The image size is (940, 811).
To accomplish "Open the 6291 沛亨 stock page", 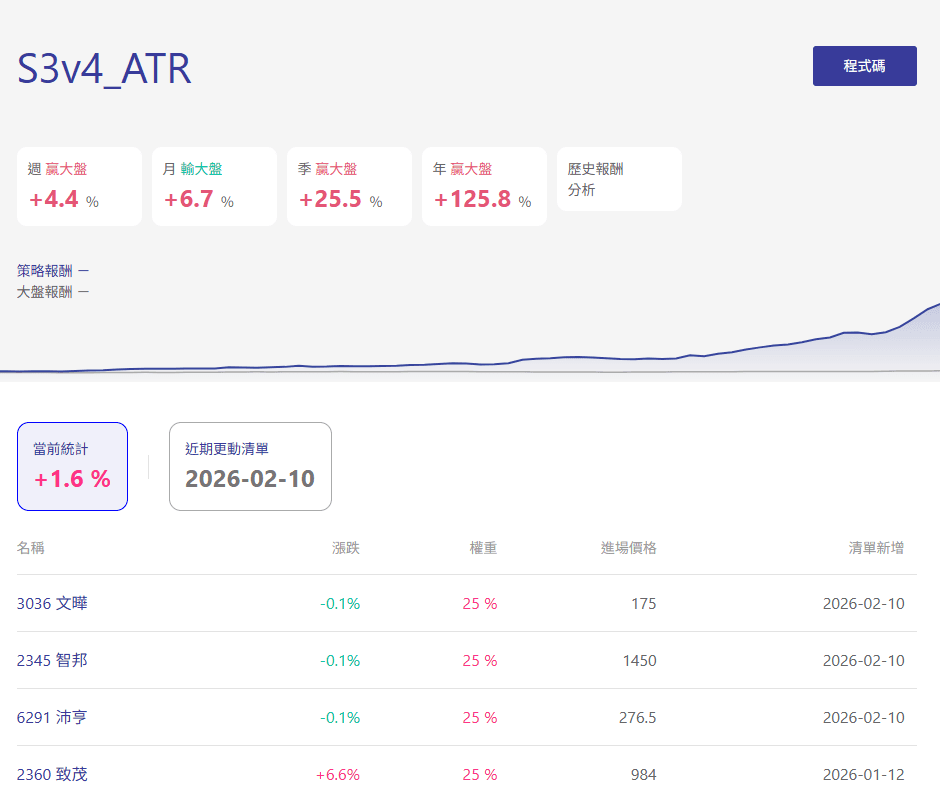I will tap(52, 718).
